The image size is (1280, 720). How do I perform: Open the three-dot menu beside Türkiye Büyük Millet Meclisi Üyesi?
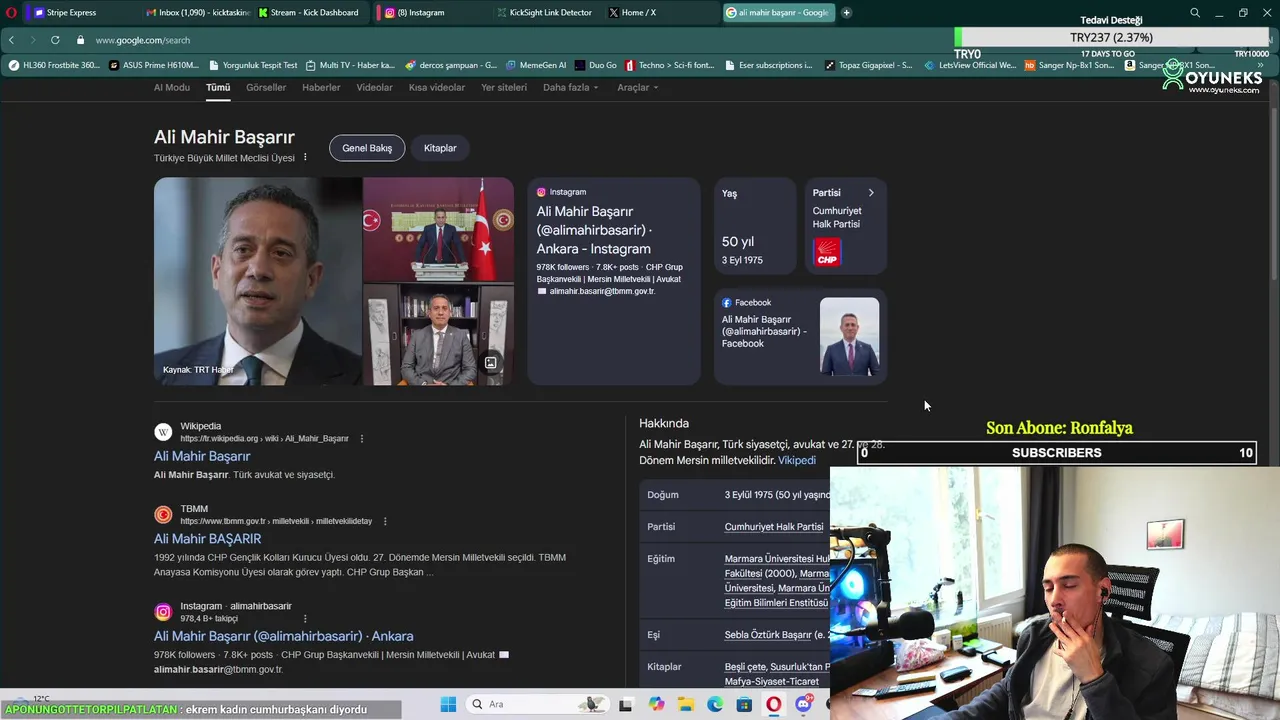[305, 158]
